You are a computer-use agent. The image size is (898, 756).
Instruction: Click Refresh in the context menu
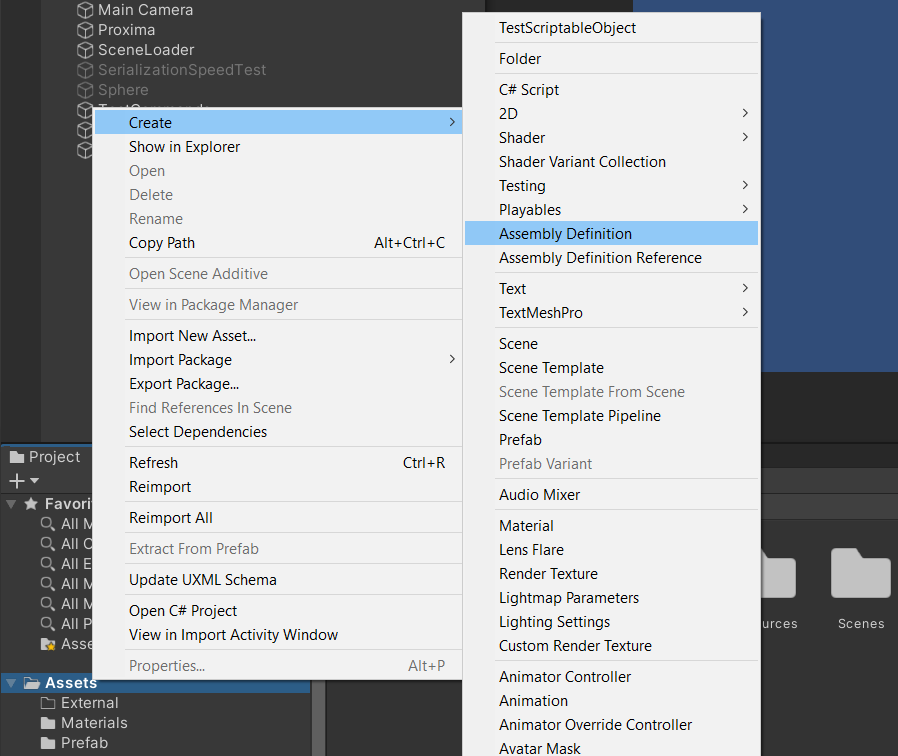pyautogui.click(x=153, y=462)
